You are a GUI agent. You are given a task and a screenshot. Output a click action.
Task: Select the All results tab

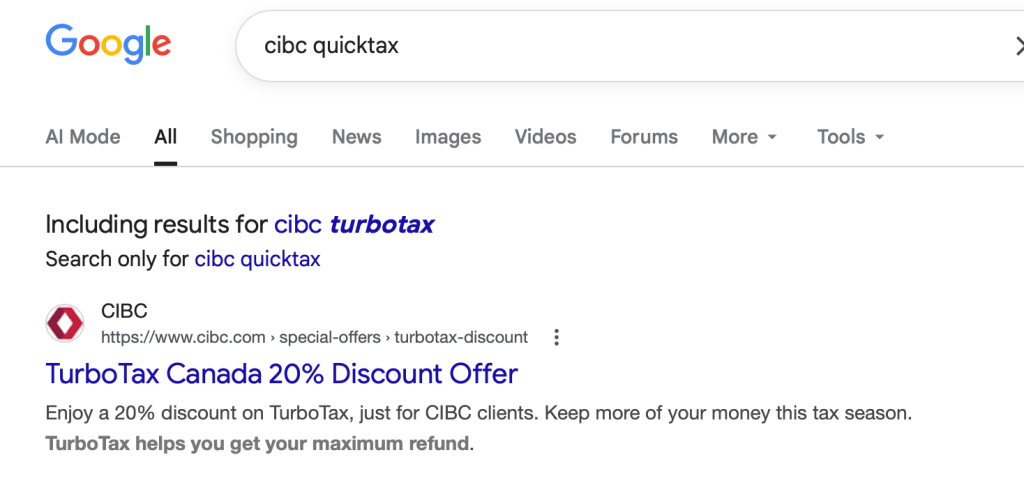pyautogui.click(x=165, y=137)
